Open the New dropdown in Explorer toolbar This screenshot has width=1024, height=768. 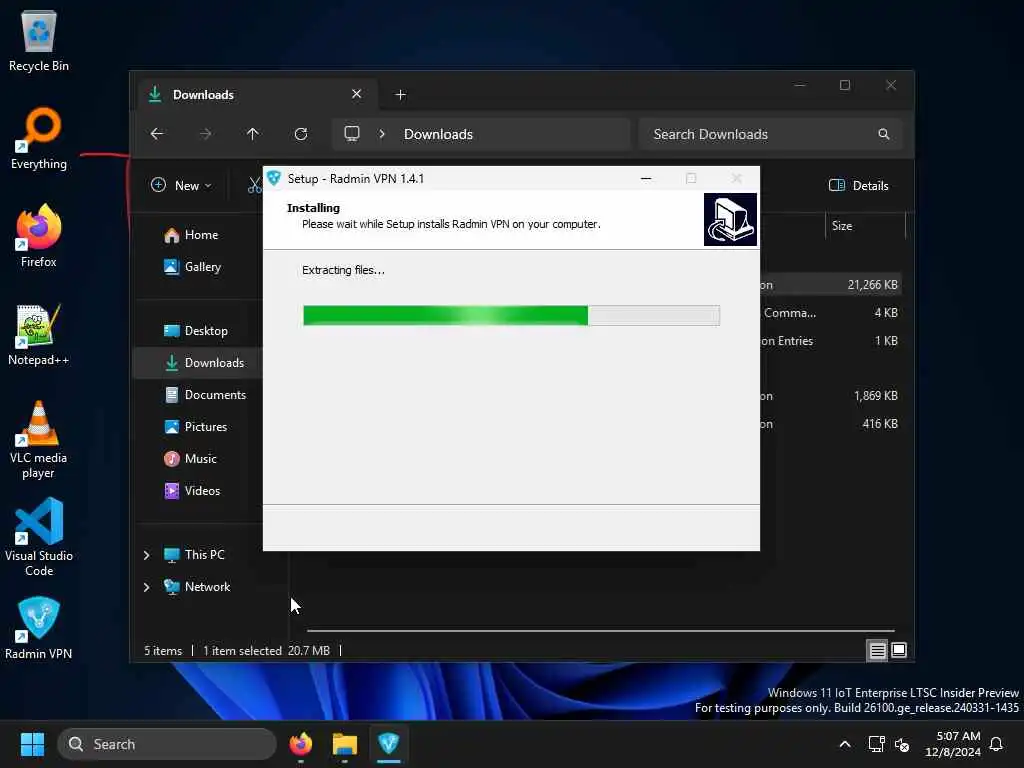click(182, 185)
